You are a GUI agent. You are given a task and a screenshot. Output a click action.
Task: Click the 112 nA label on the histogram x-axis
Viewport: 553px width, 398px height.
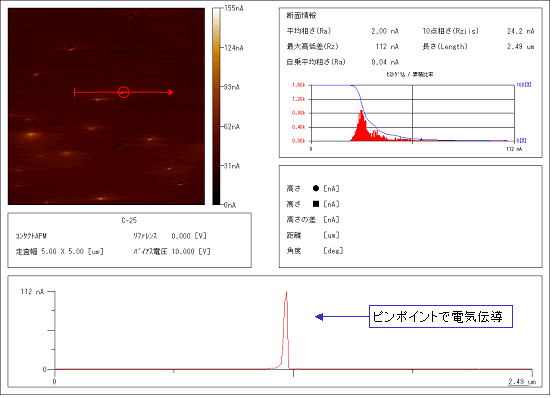point(514,149)
